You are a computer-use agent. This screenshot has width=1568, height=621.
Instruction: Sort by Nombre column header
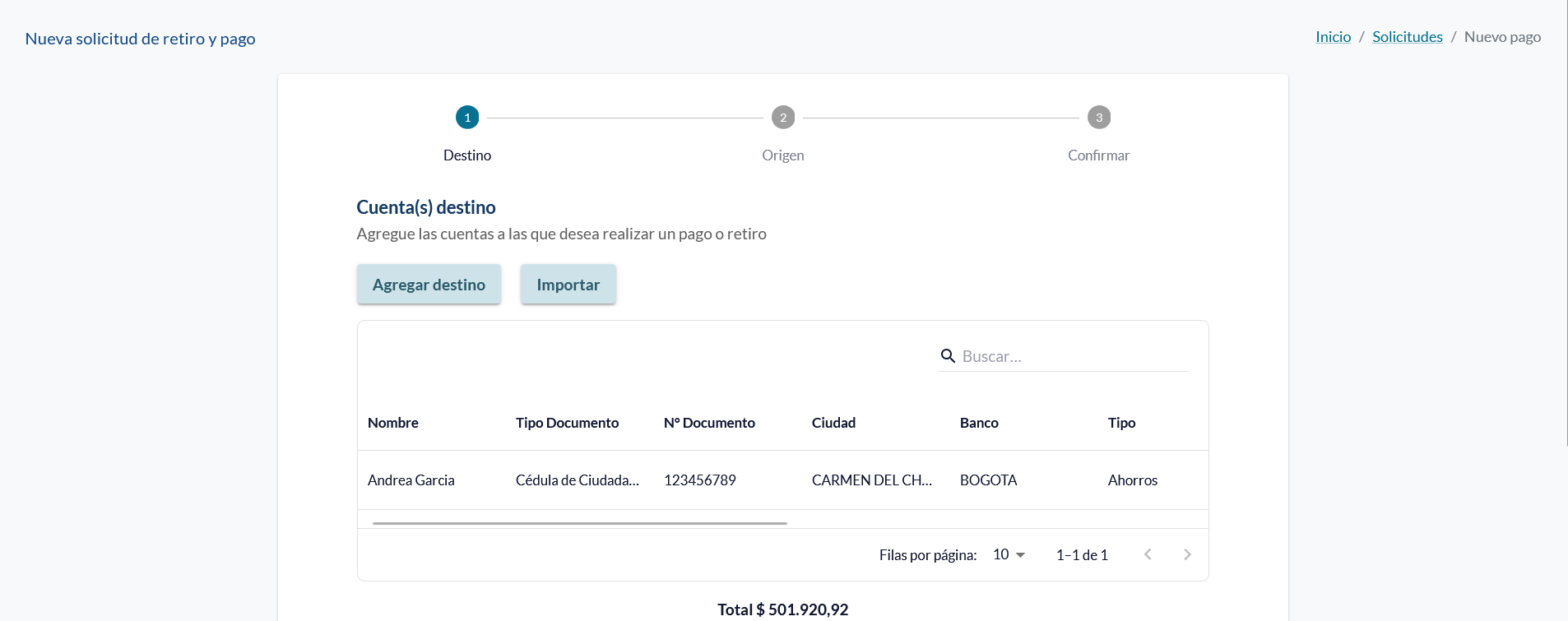pyautogui.click(x=393, y=423)
